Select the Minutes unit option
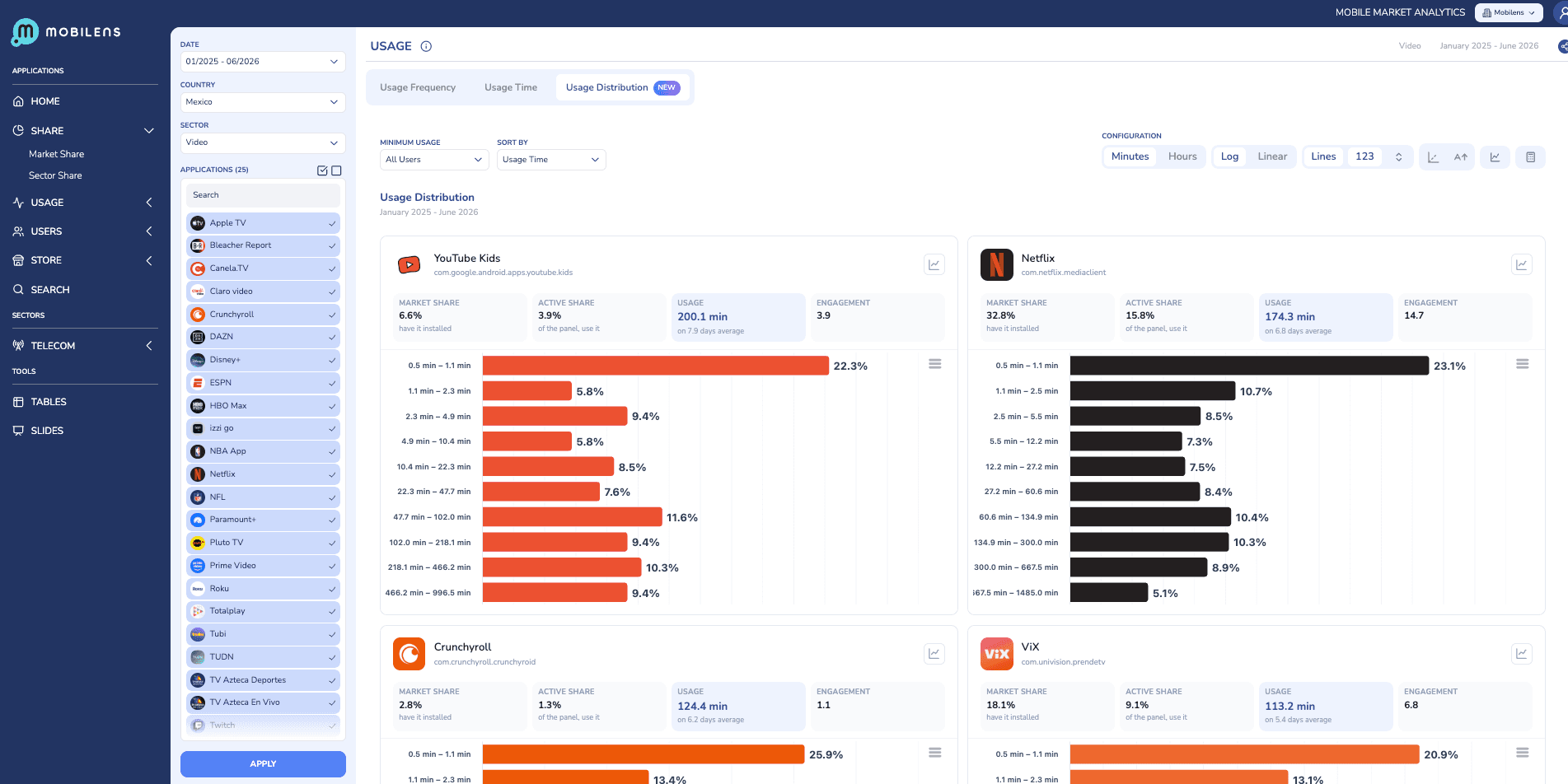1568x784 pixels. click(1130, 156)
